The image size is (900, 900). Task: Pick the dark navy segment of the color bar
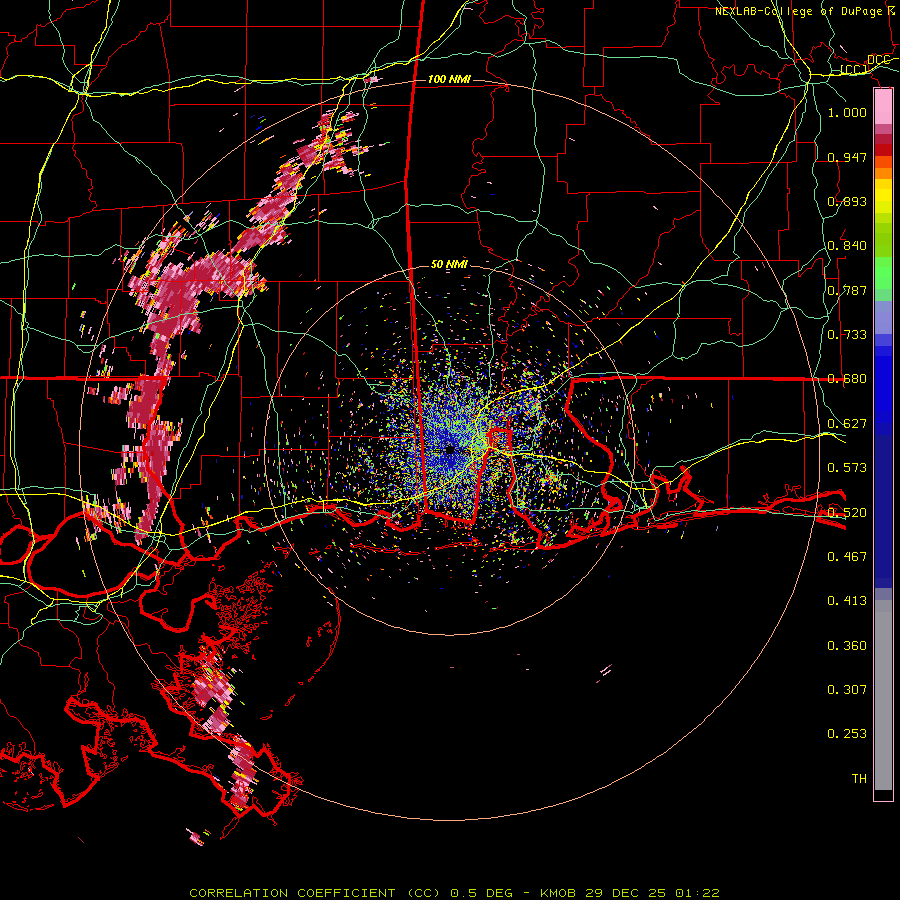tap(883, 511)
